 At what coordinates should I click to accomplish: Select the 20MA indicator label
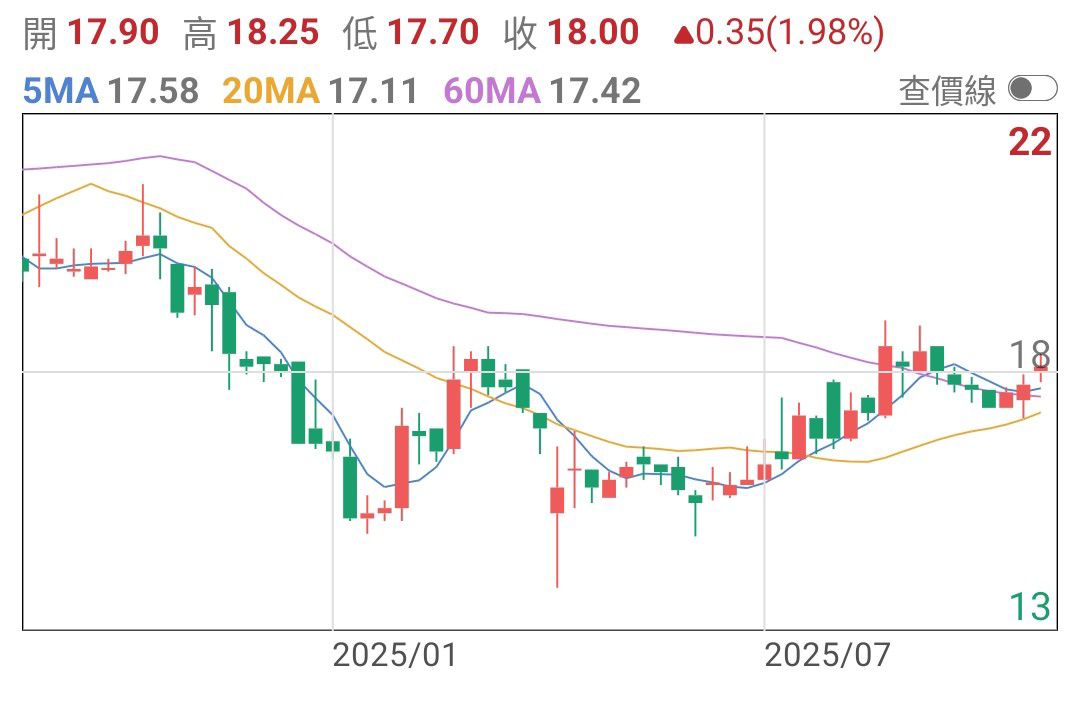point(271,91)
